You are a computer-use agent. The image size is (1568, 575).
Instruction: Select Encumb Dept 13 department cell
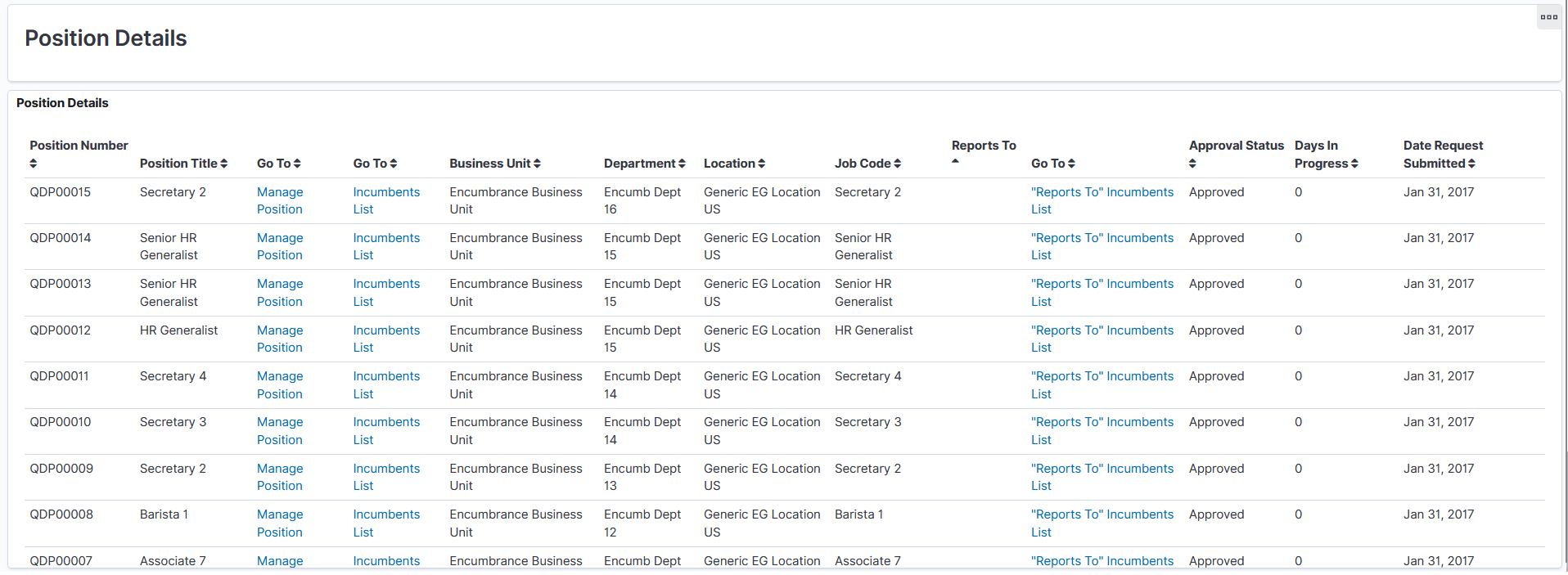pyautogui.click(x=642, y=477)
